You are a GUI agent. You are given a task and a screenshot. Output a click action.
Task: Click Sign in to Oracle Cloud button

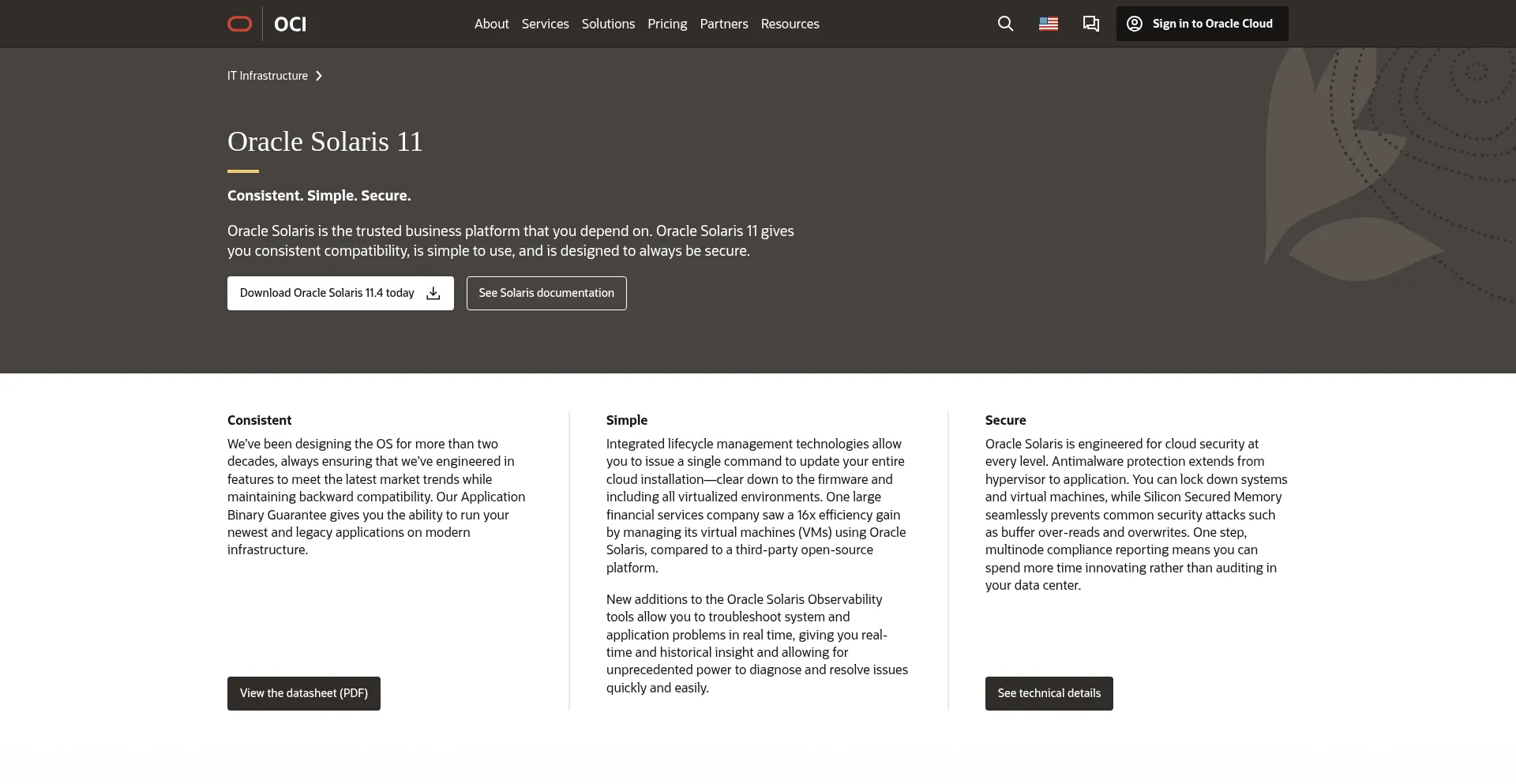(x=1202, y=24)
